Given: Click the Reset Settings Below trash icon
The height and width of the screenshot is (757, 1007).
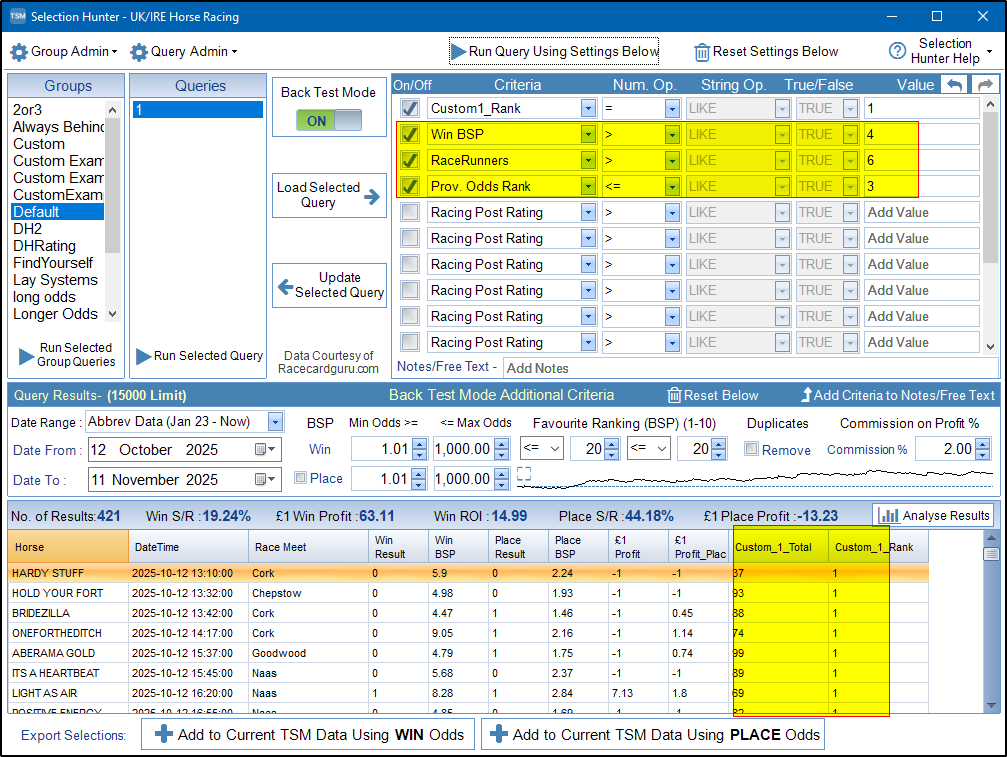Looking at the screenshot, I should (702, 52).
